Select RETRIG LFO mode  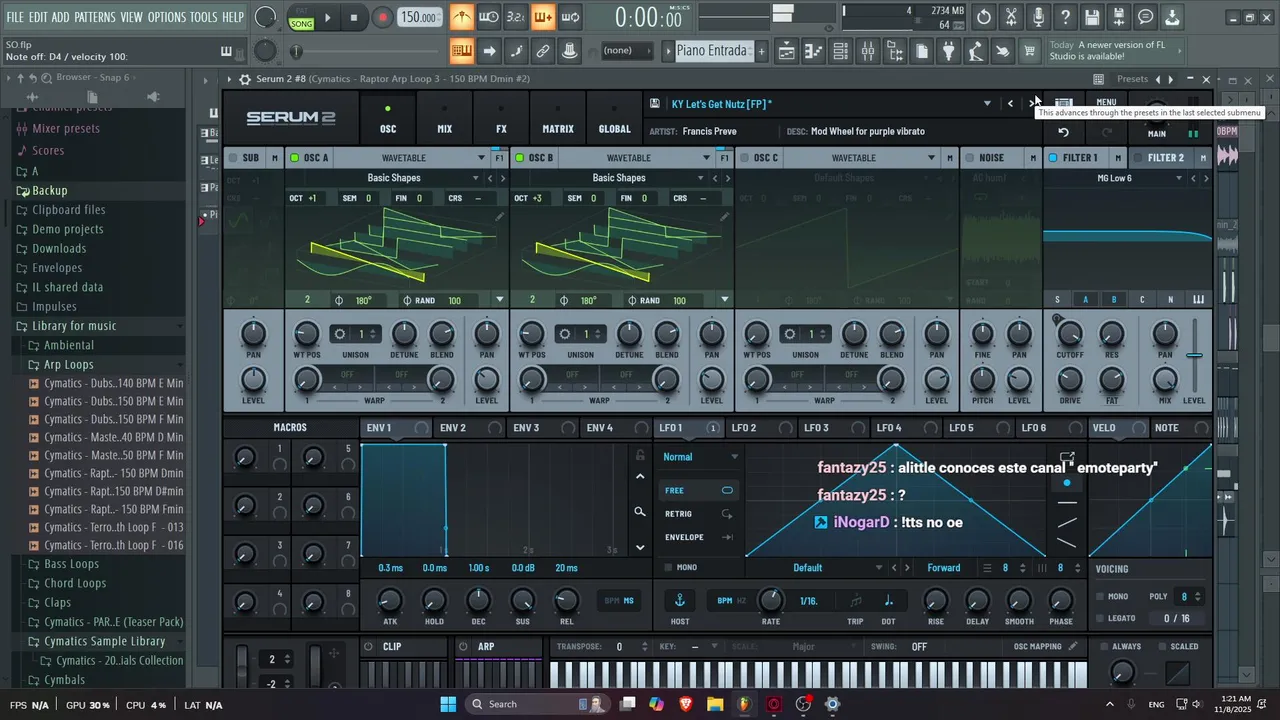point(698,514)
